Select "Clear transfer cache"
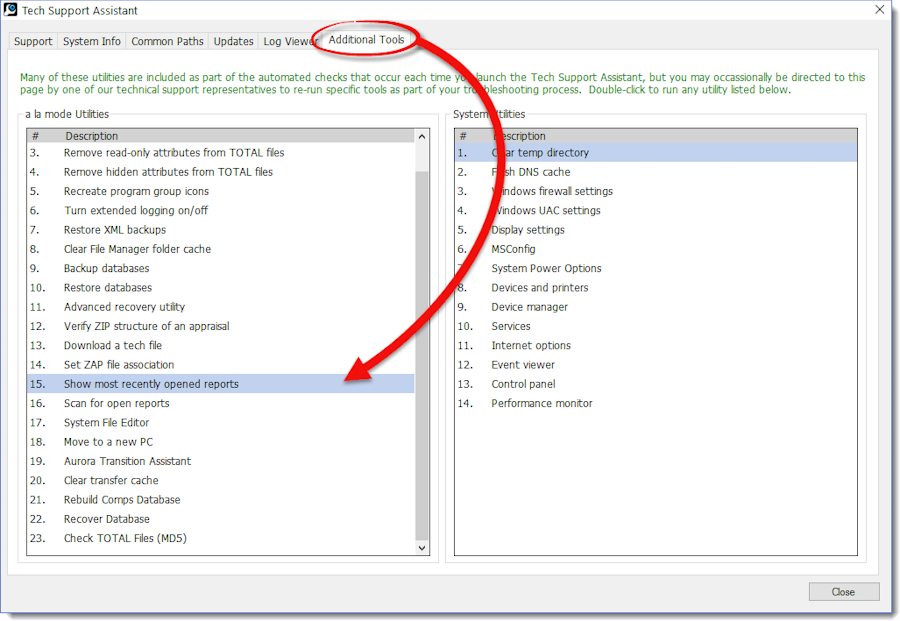 pos(220,480)
